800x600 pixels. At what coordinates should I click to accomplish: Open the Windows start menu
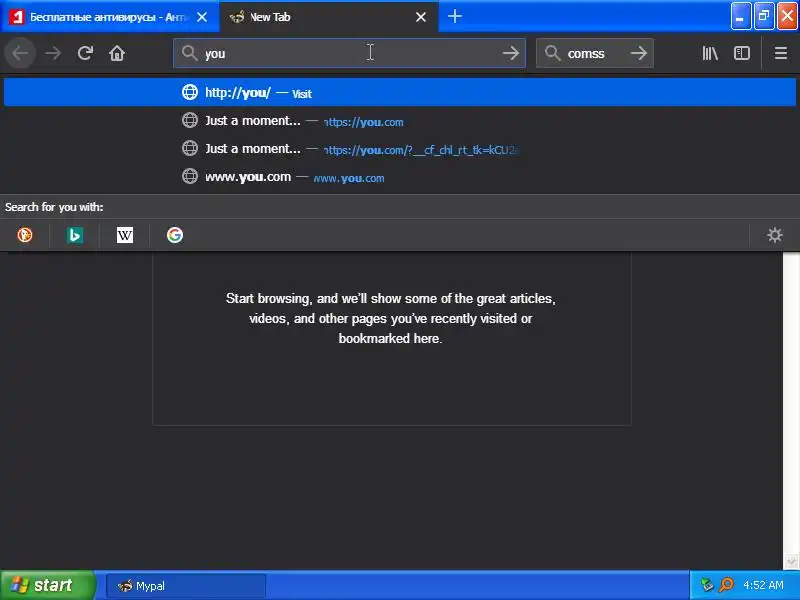(x=48, y=585)
